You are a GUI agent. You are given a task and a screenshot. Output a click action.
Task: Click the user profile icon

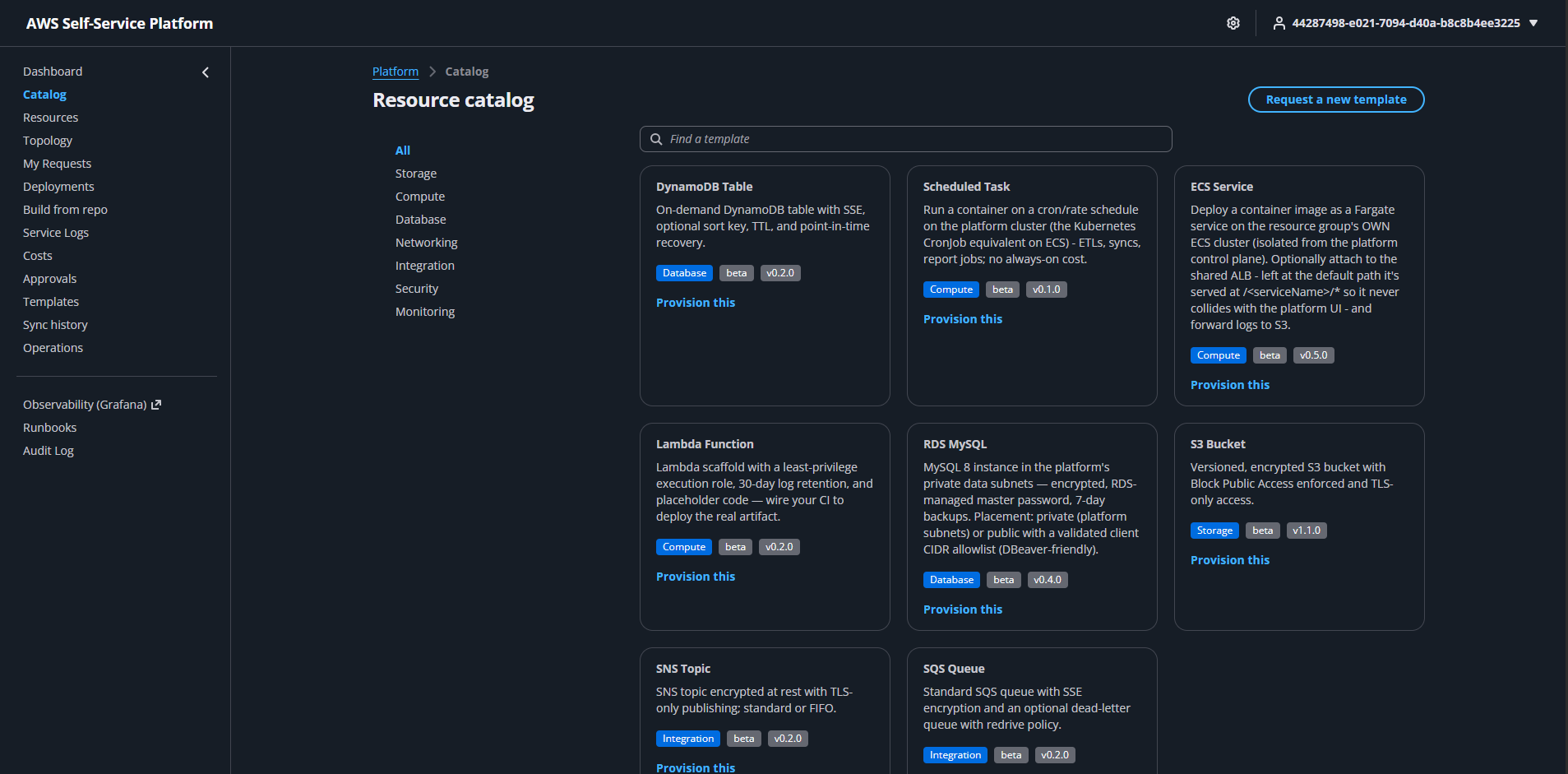tap(1279, 23)
